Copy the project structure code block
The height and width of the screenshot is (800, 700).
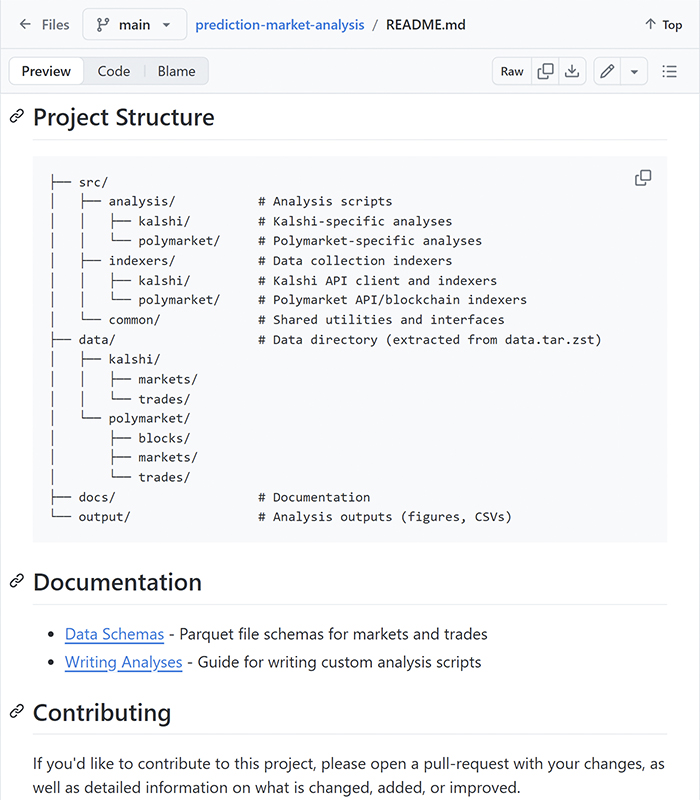pyautogui.click(x=643, y=178)
